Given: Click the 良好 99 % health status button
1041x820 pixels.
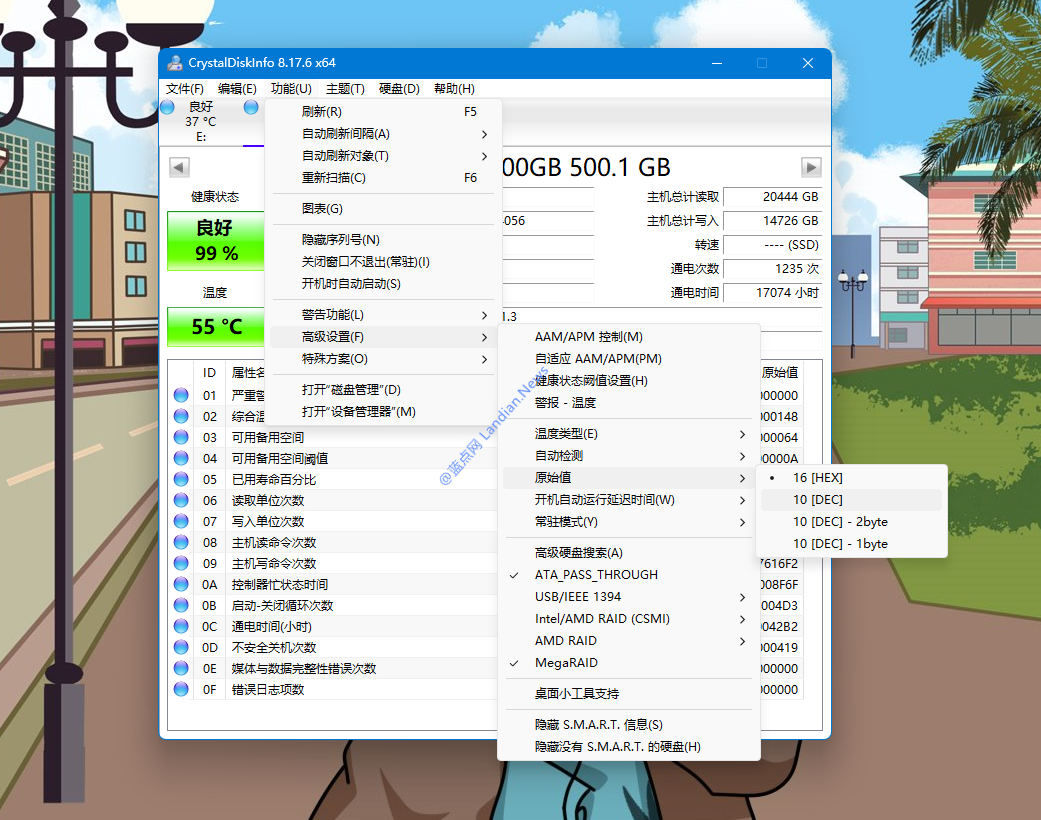Looking at the screenshot, I should [x=216, y=241].
